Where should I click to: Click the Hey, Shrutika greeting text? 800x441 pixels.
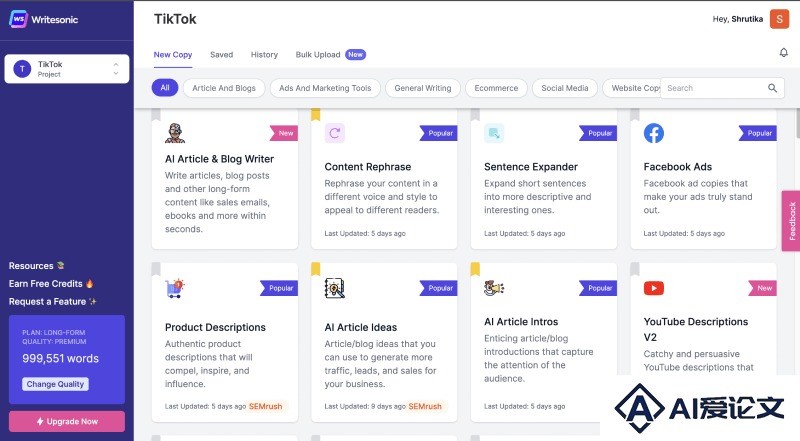pos(738,19)
